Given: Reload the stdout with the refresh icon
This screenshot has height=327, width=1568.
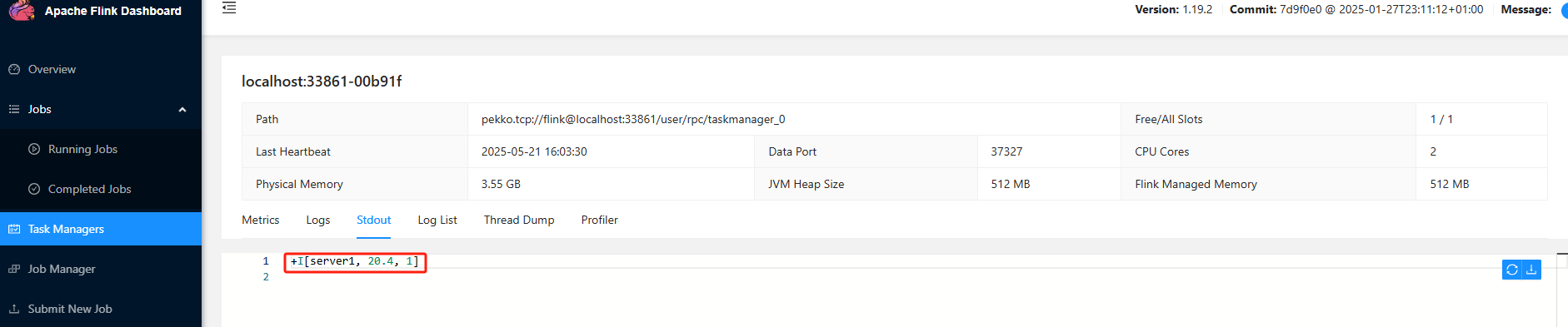Looking at the screenshot, I should (1511, 270).
